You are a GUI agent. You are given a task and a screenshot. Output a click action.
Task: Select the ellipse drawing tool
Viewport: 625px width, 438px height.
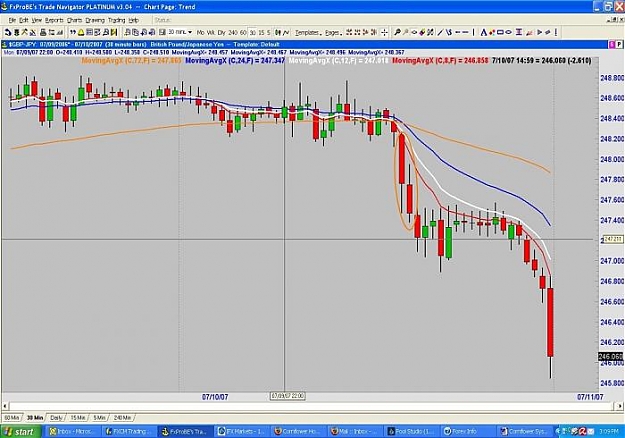point(509,32)
